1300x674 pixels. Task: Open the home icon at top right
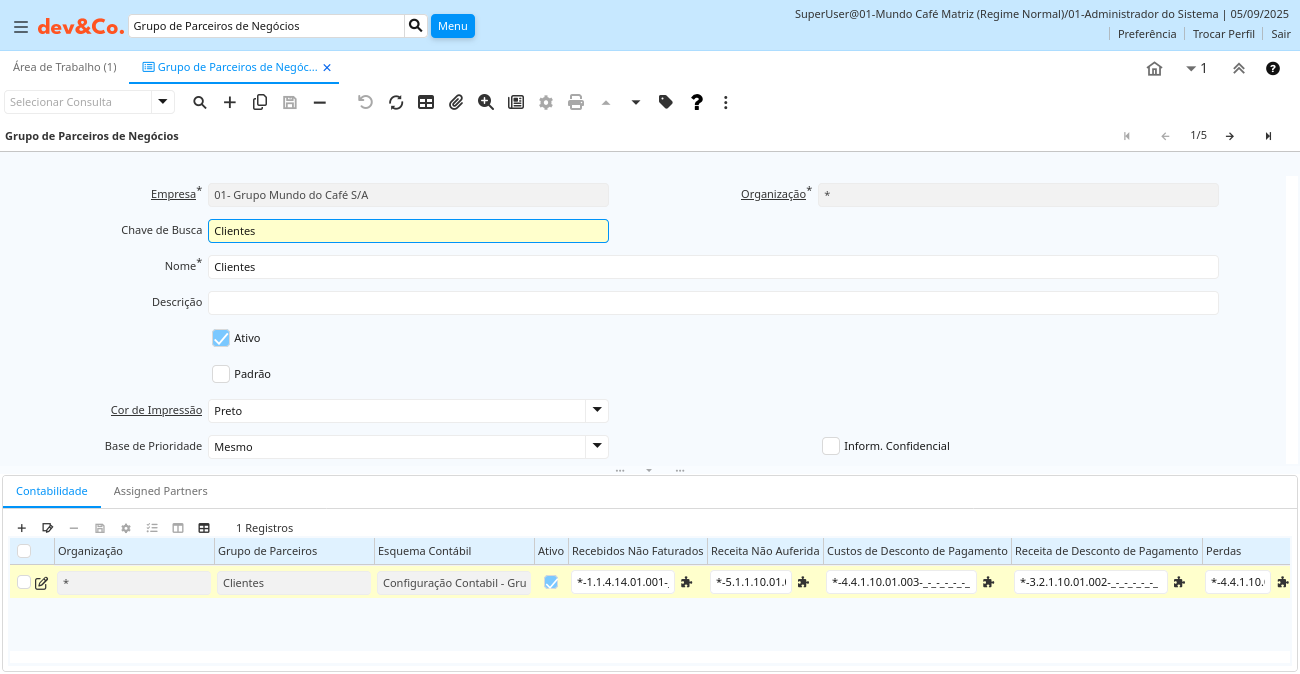point(1154,69)
